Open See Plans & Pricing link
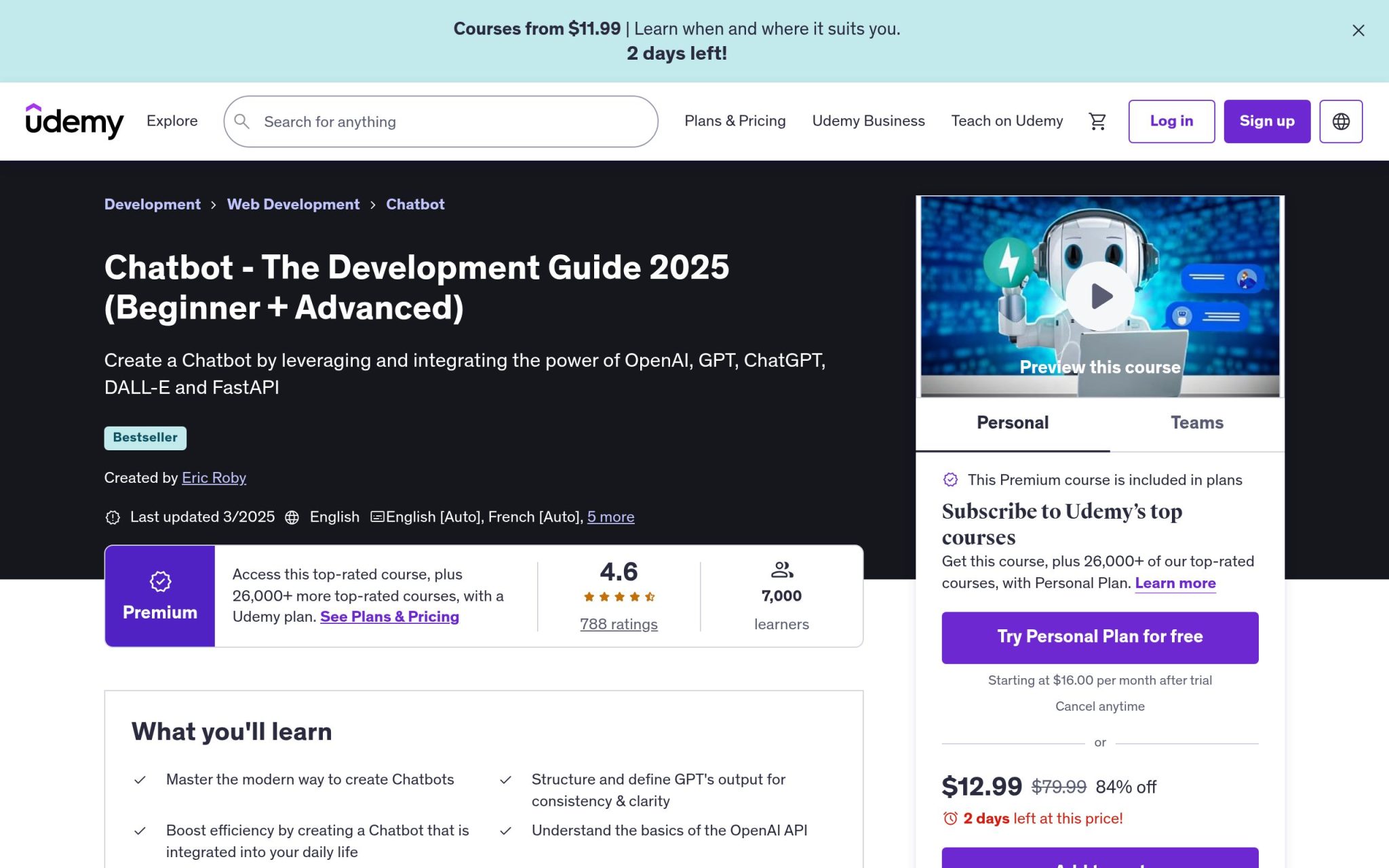 coord(389,616)
